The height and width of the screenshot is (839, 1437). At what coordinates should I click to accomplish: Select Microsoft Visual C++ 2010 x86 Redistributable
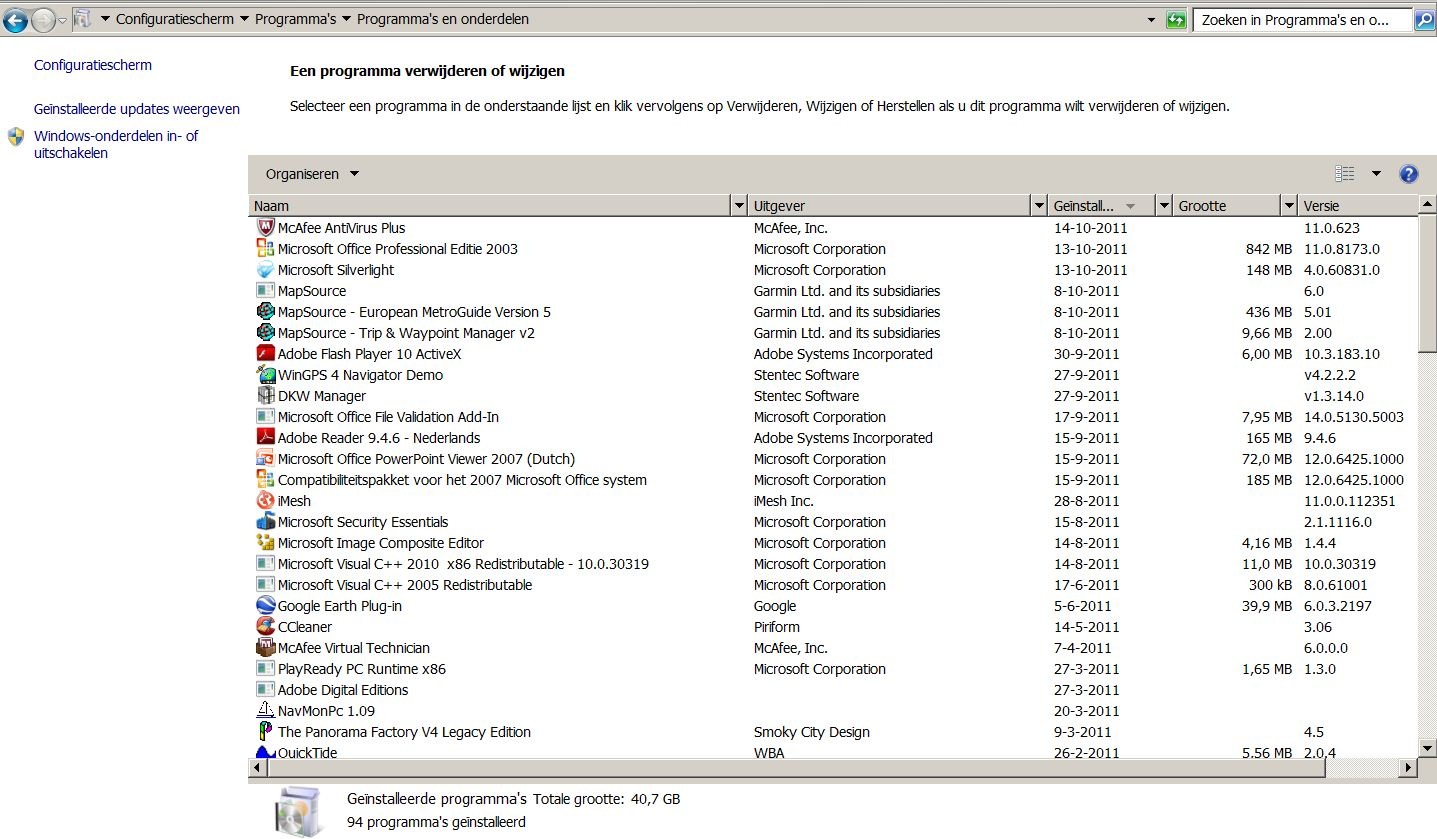833,564
